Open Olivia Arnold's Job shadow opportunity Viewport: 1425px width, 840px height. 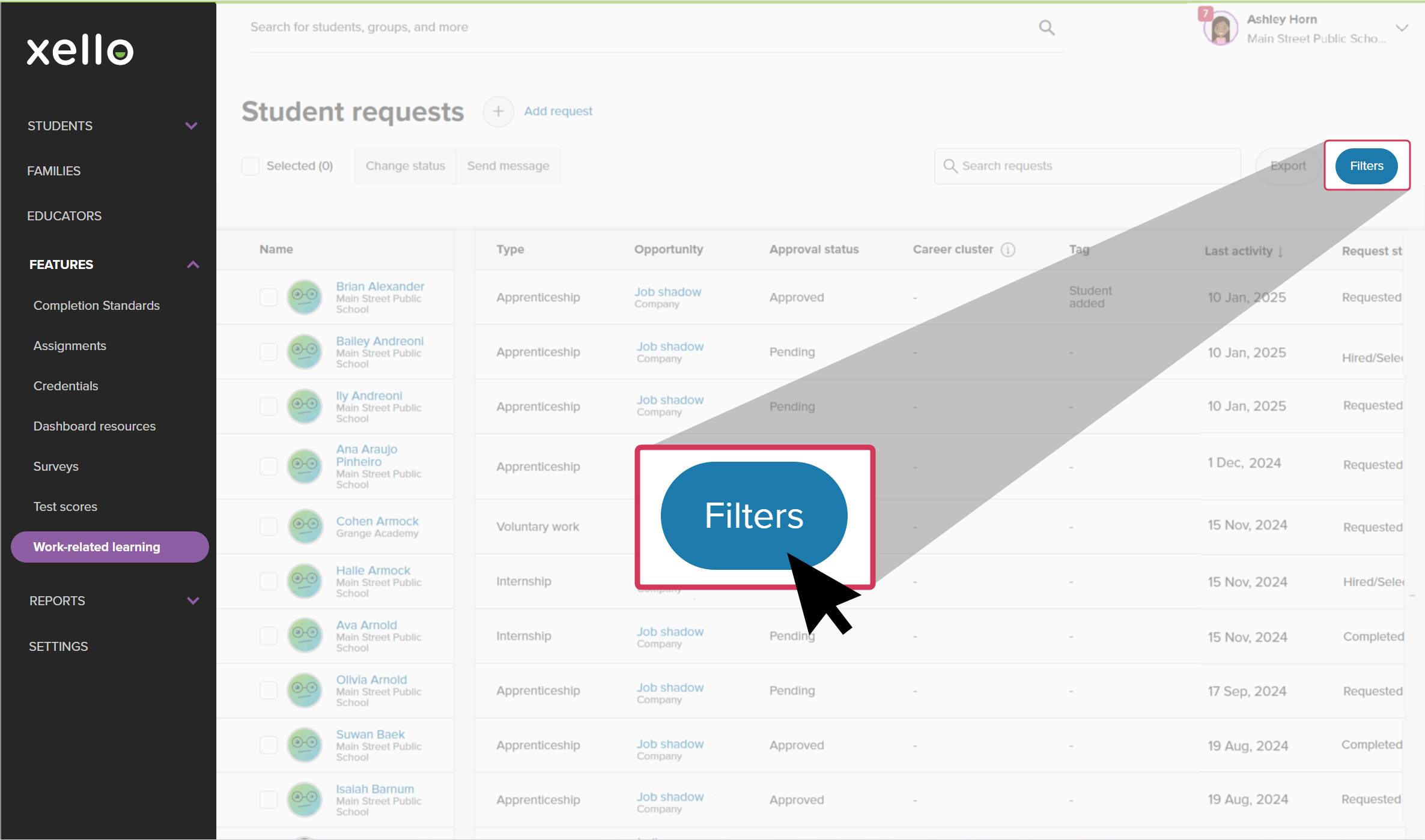pos(670,688)
